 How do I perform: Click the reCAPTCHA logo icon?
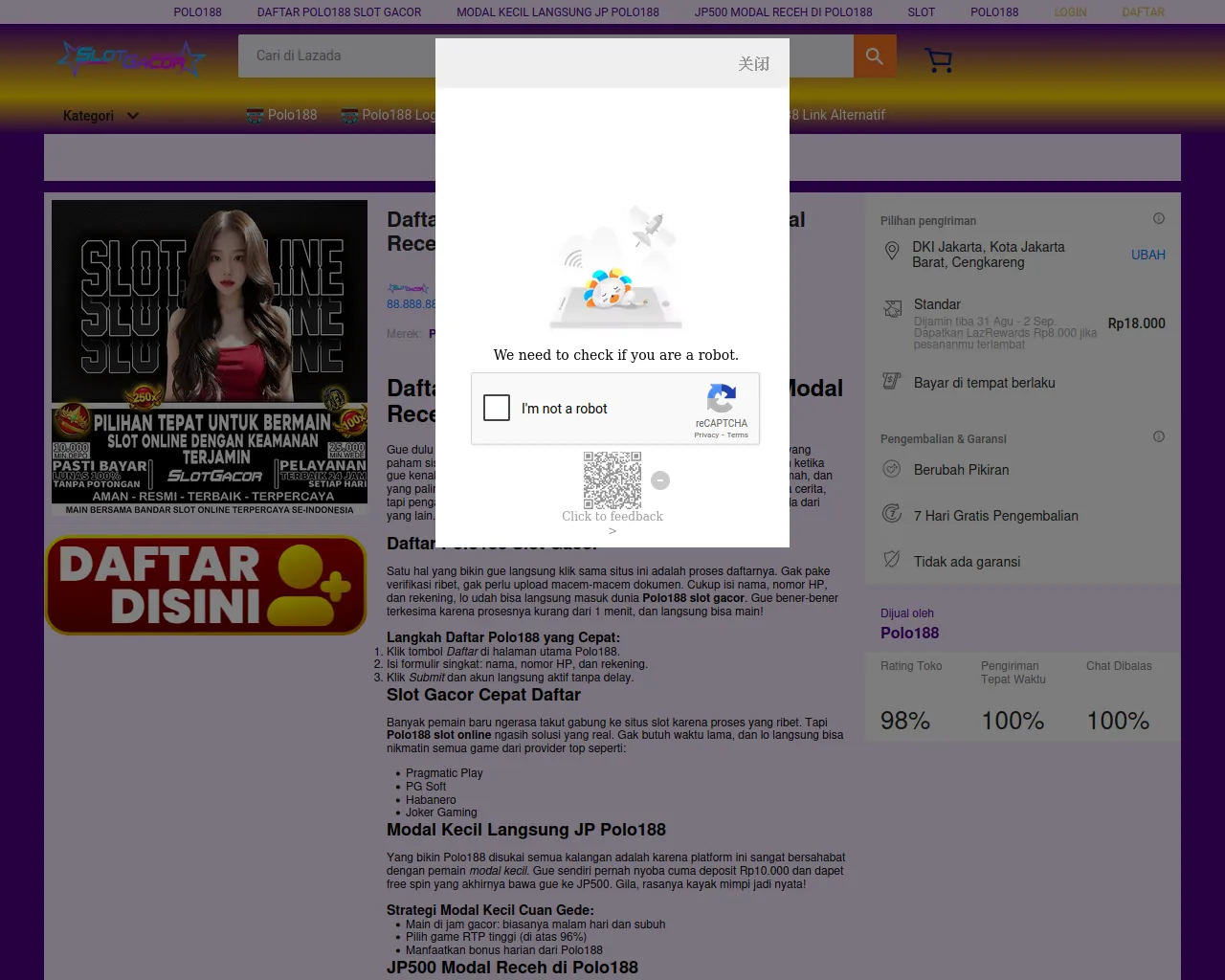(722, 398)
